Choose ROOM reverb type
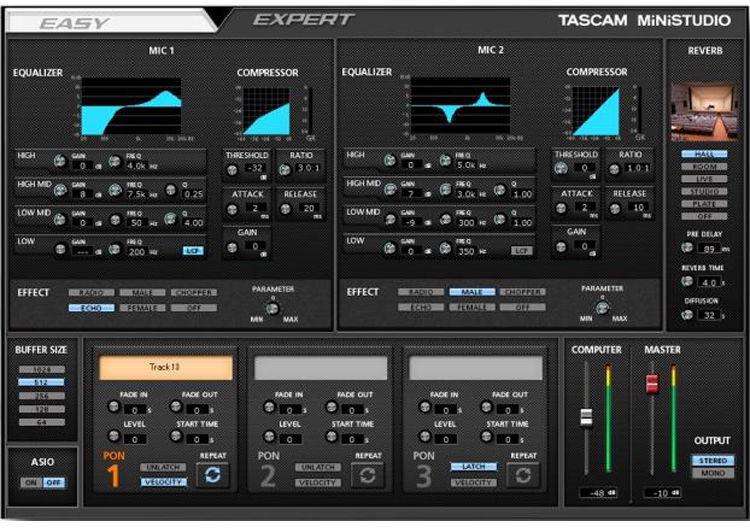This screenshot has height=528, width=750. pos(704,166)
